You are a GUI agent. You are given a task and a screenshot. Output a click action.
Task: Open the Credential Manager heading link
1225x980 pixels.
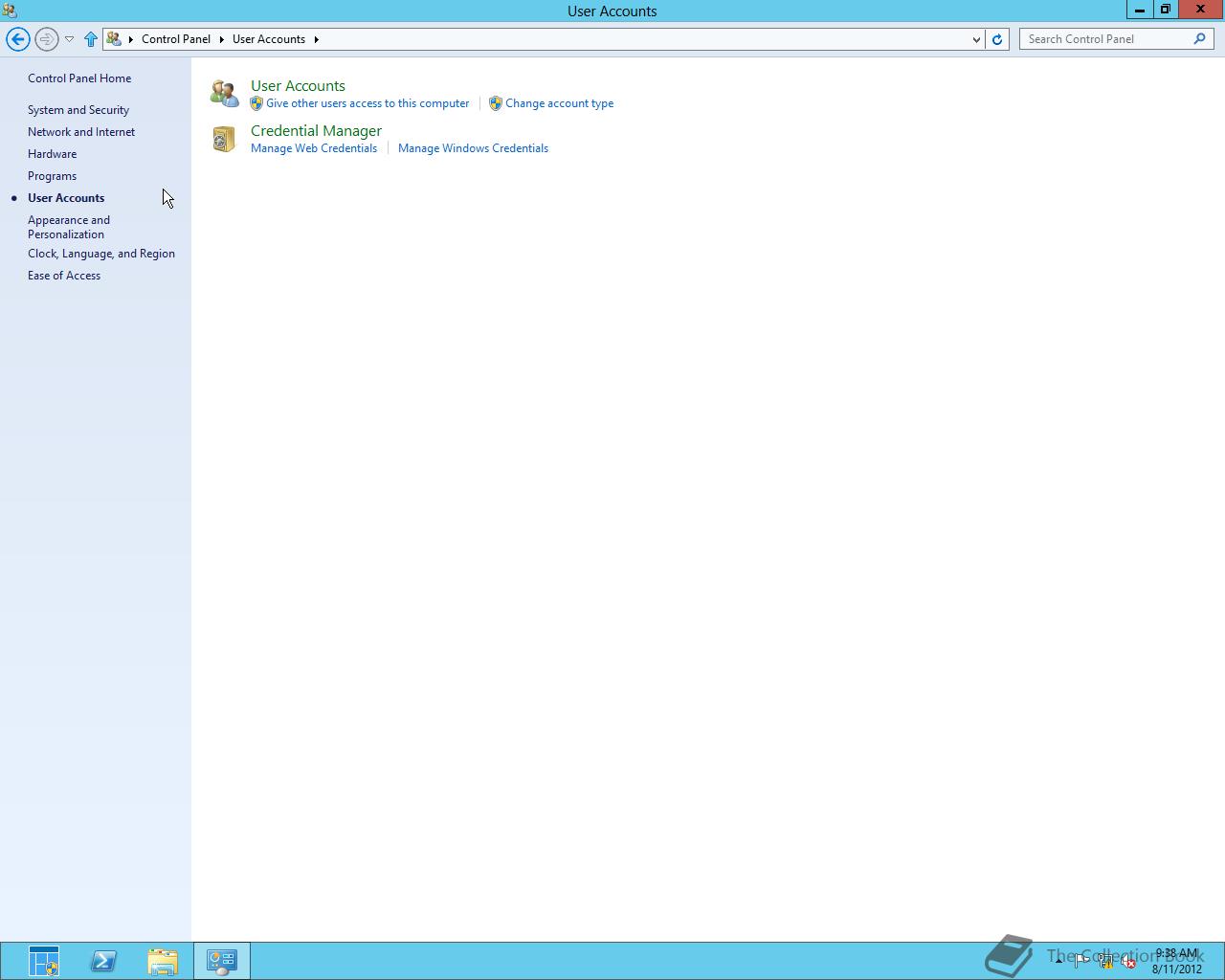pyautogui.click(x=316, y=131)
